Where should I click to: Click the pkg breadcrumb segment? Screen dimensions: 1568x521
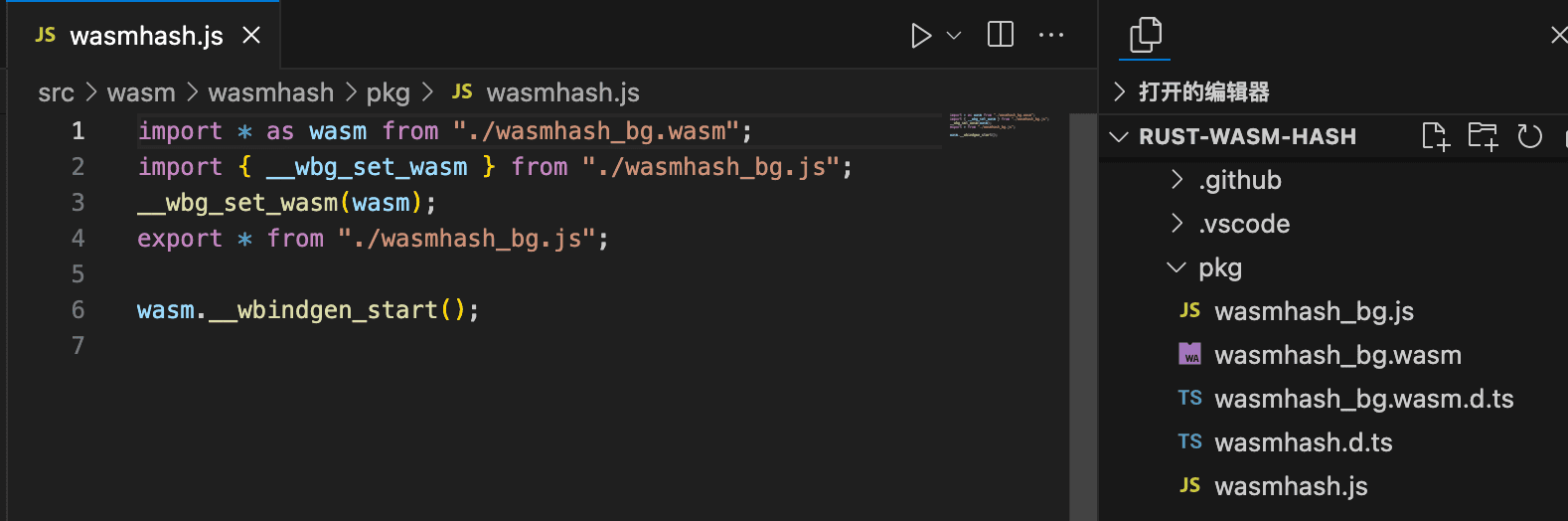coord(389,92)
